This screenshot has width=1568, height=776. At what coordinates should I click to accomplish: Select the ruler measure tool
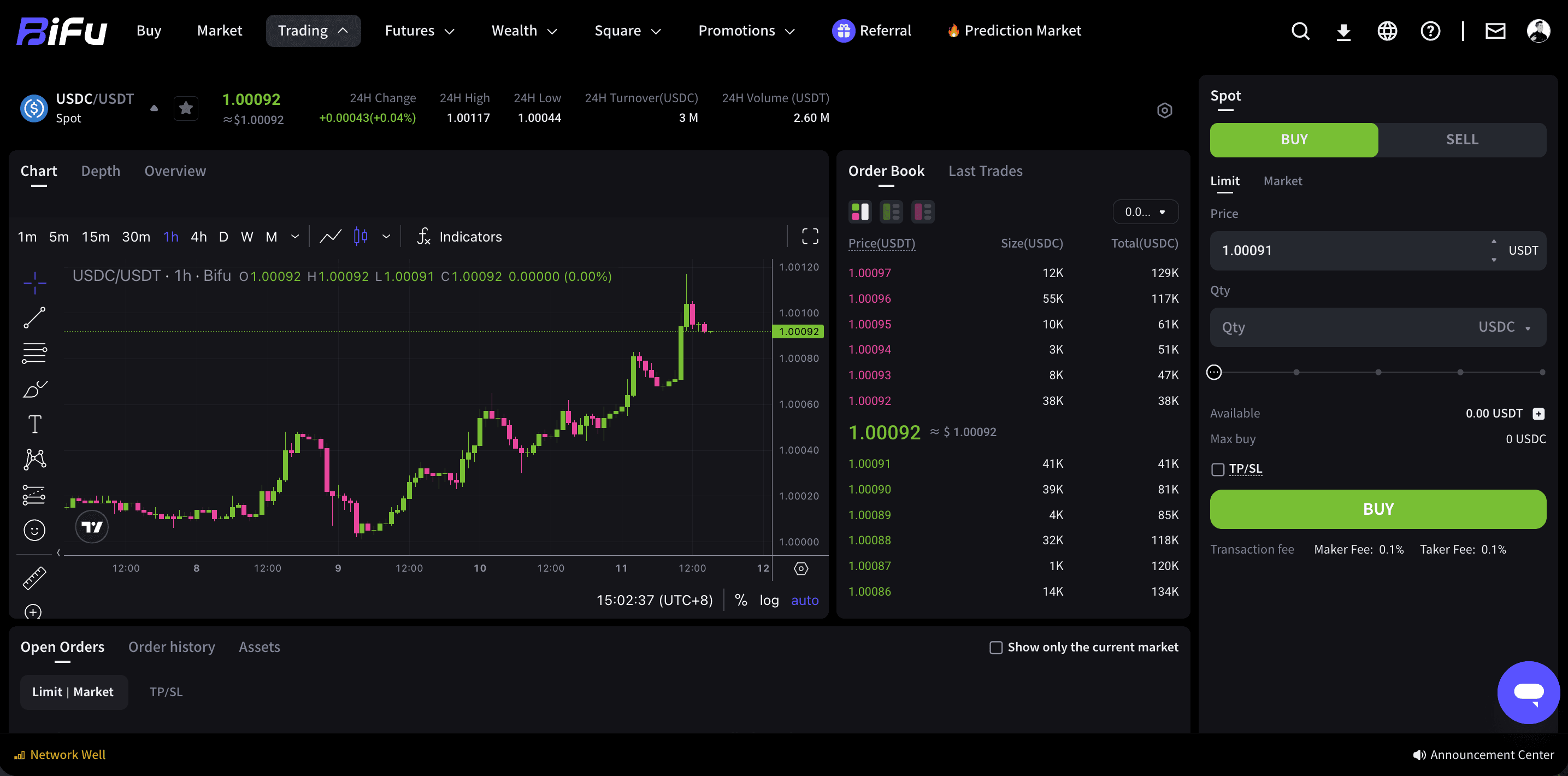(x=35, y=578)
